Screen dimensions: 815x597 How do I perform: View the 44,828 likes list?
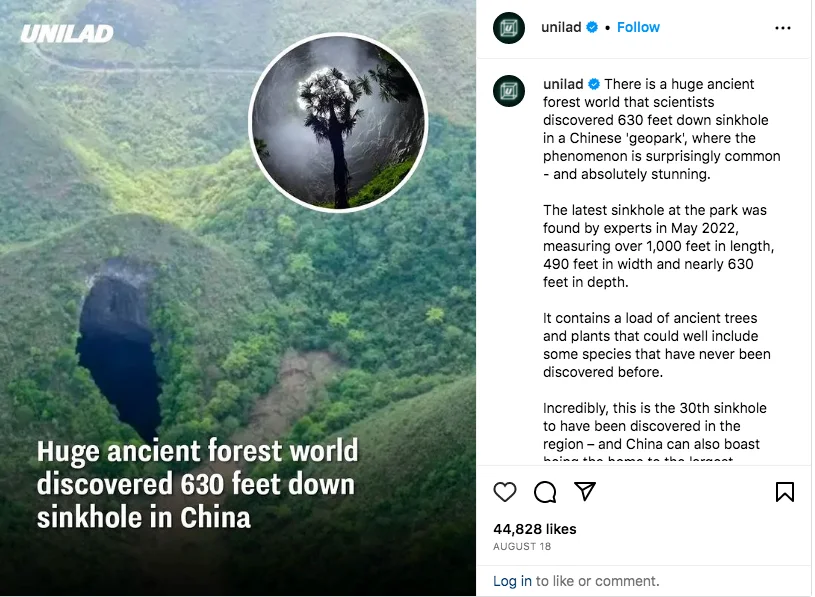click(x=535, y=529)
